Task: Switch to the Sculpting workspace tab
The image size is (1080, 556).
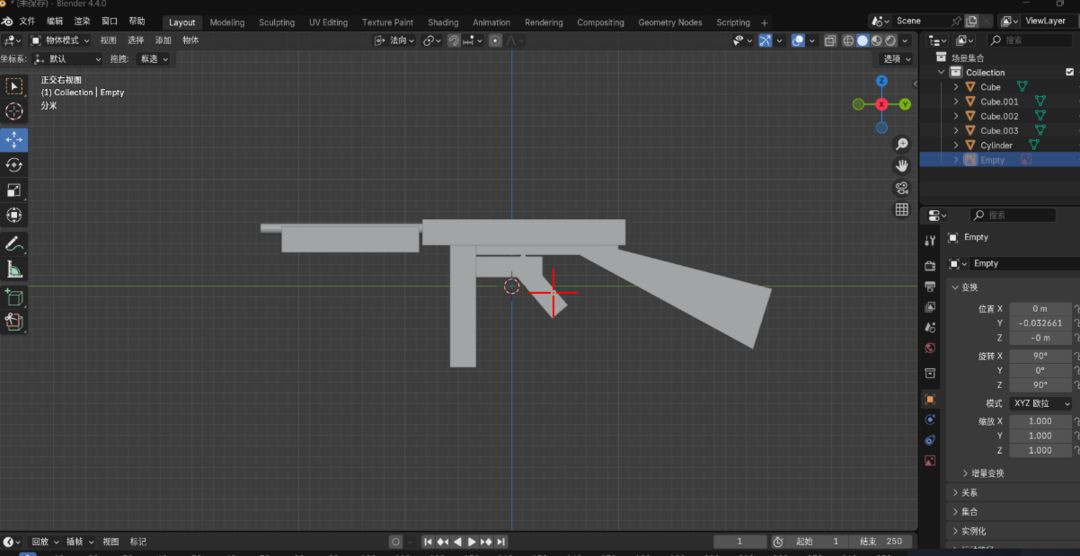Action: [276, 23]
